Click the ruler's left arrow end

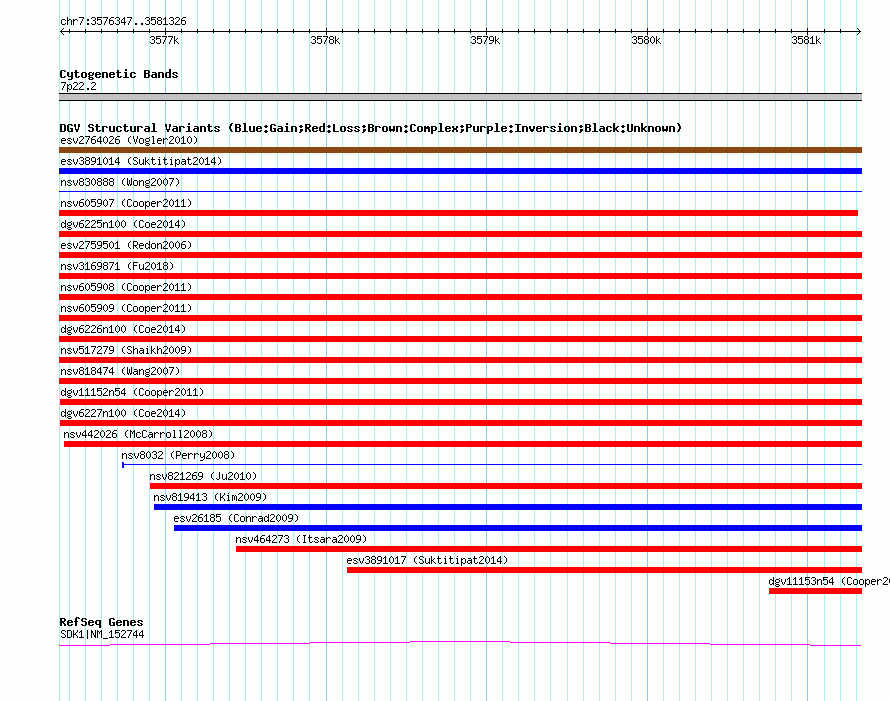62,31
